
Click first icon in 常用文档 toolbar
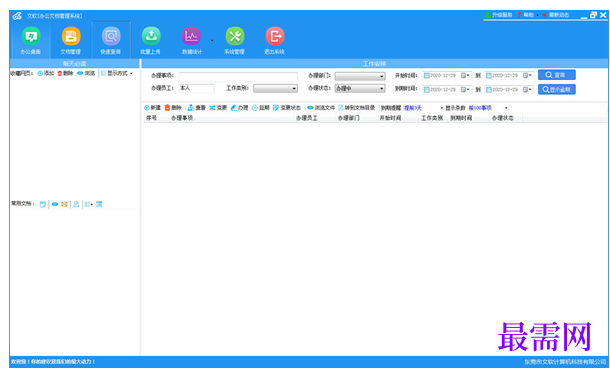43,204
